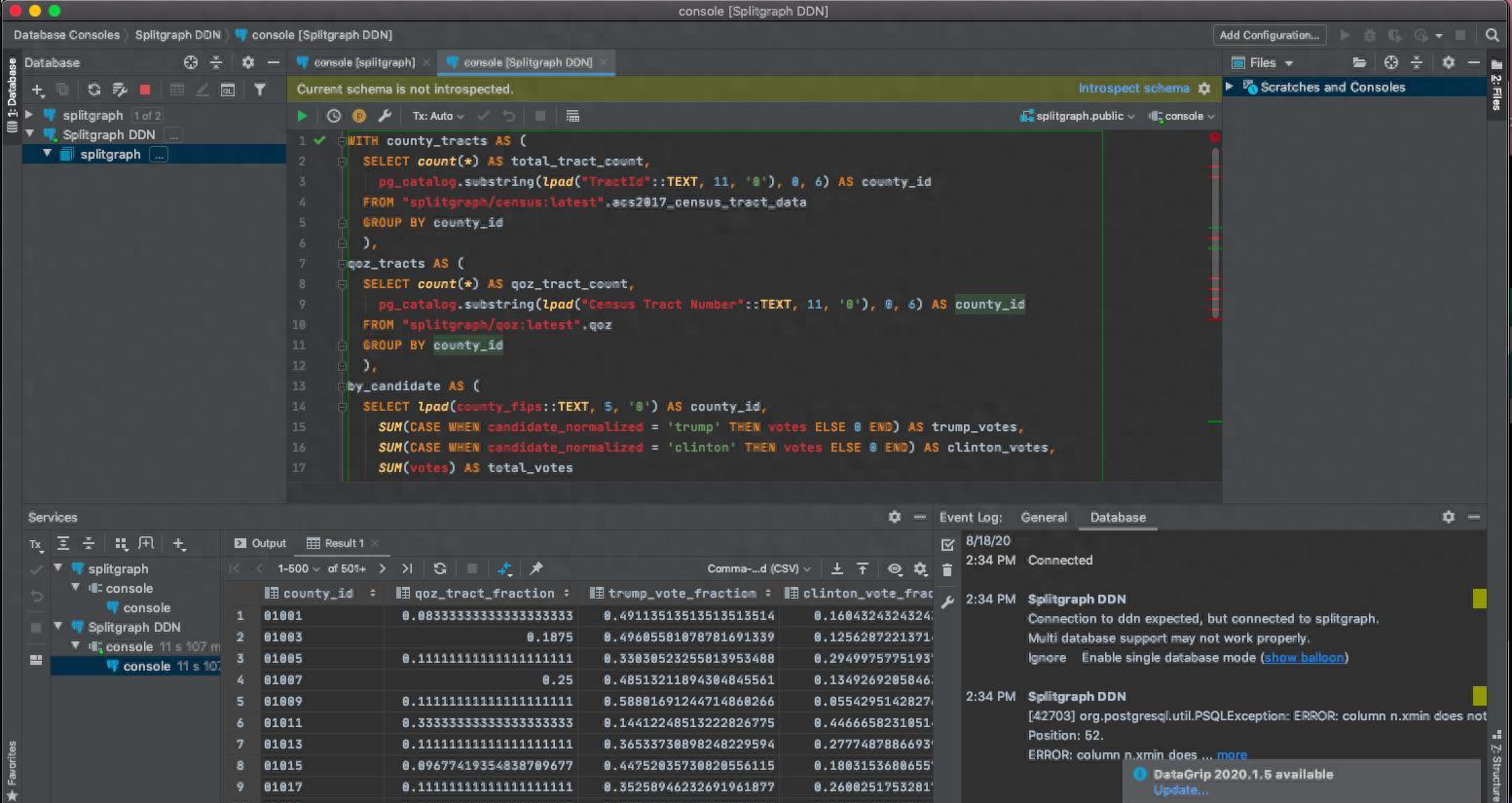Click the show balloon link
Screen dimensions: 1512x803
tap(1305, 657)
